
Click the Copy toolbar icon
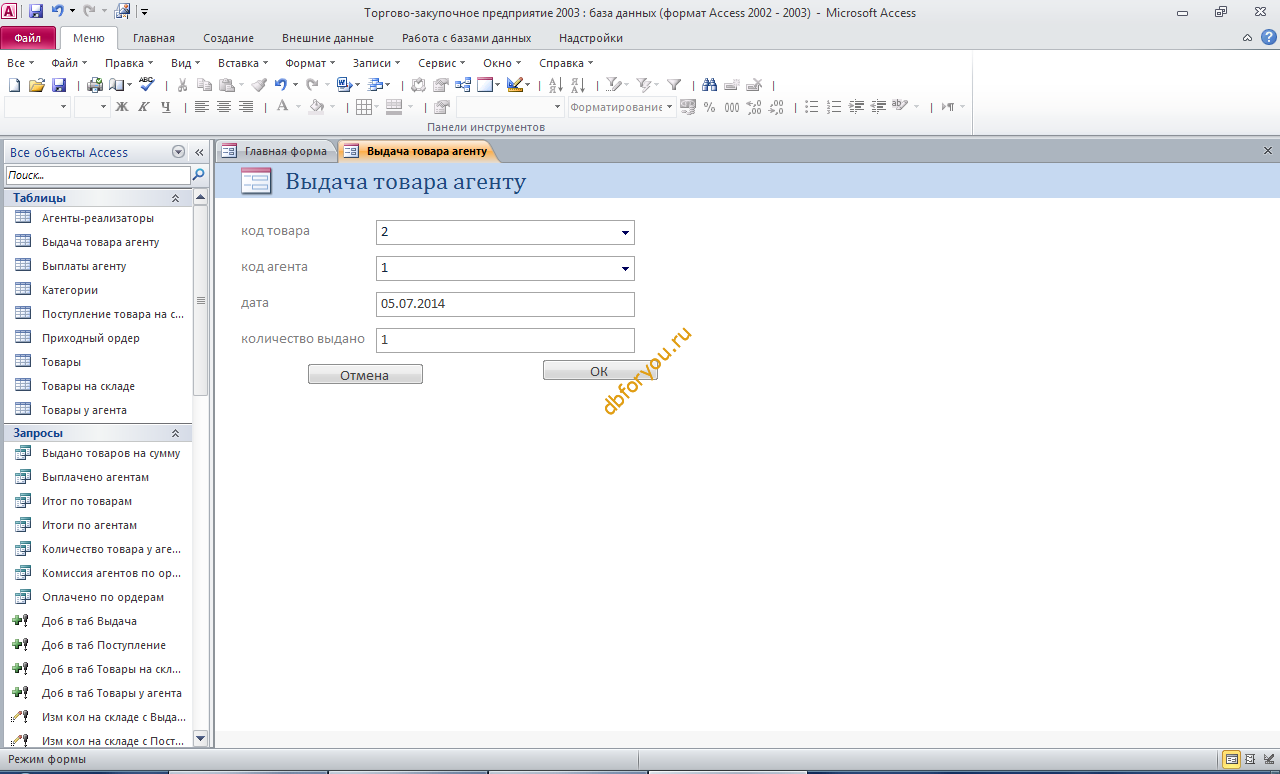[205, 85]
